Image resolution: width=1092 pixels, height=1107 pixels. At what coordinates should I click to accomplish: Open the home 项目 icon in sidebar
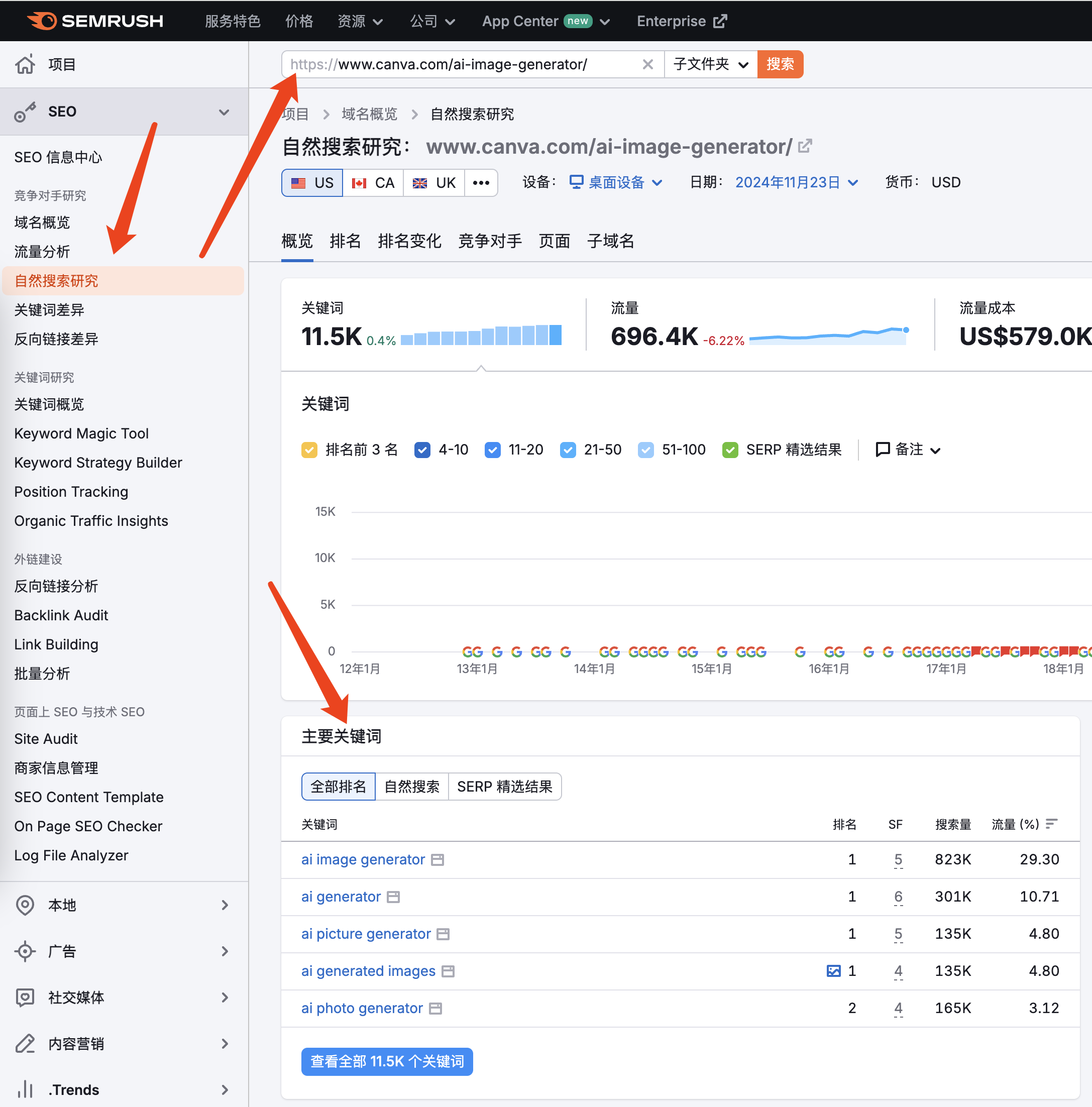click(x=25, y=64)
